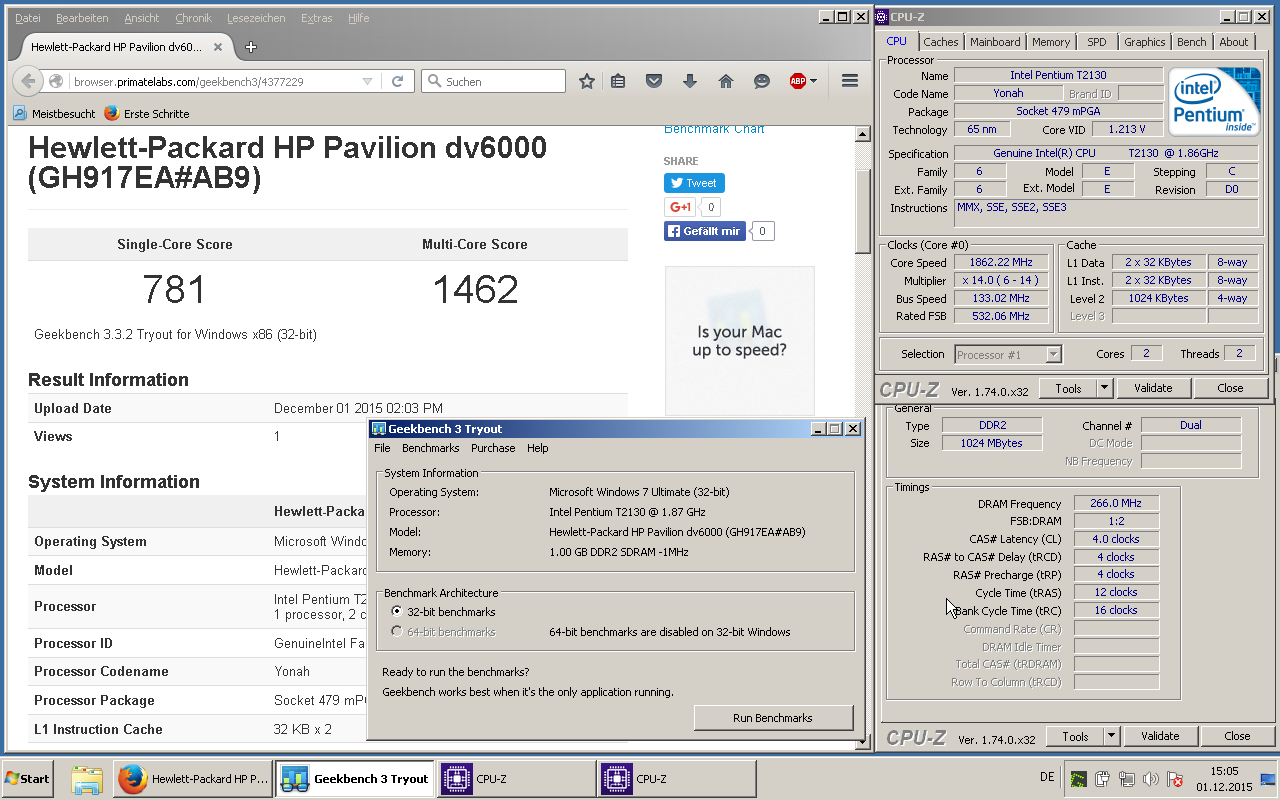Switch to Memory tab in CPU-Z
This screenshot has width=1280, height=800.
point(1051,42)
